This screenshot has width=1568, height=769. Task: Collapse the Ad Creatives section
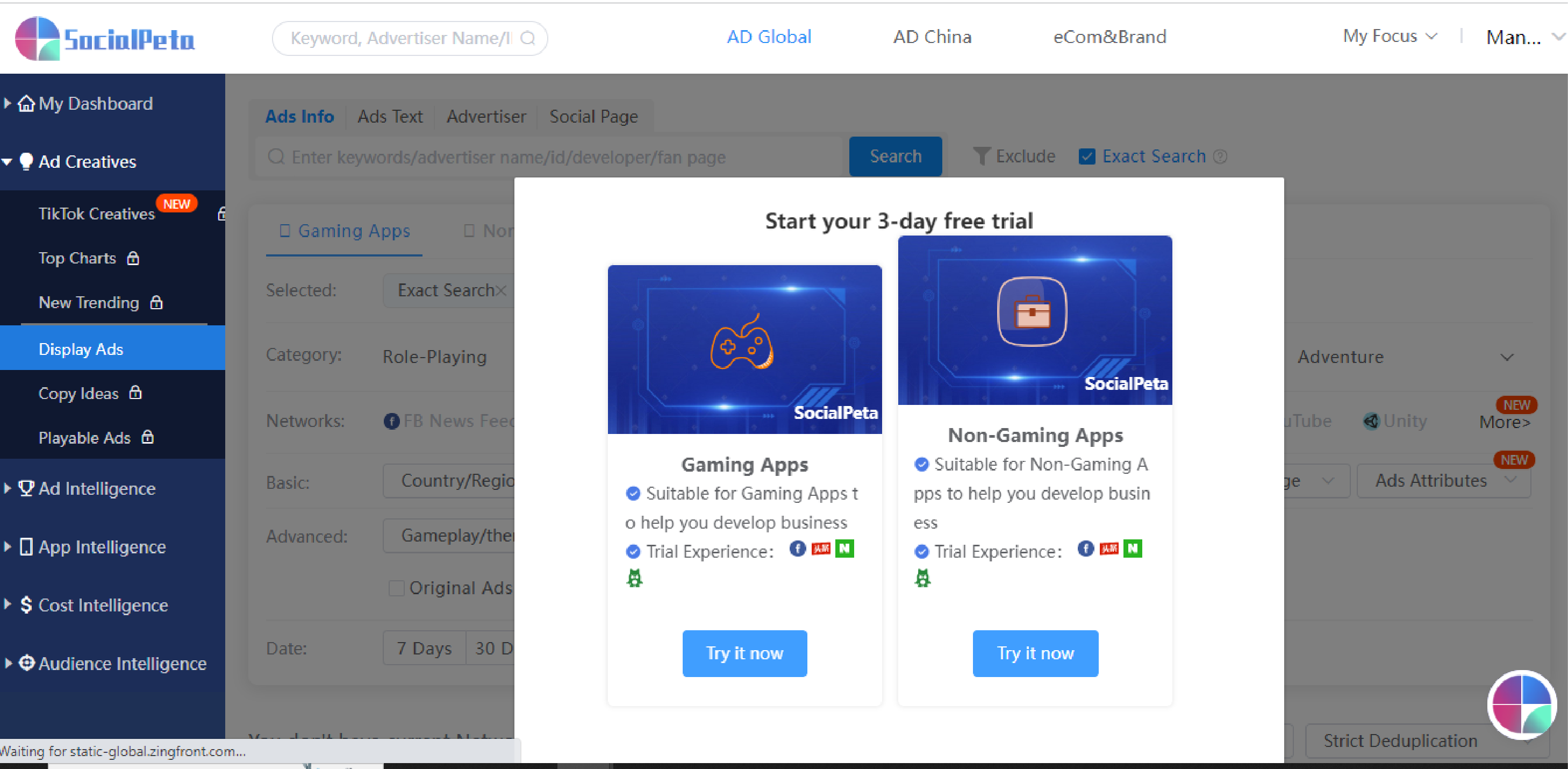(x=8, y=162)
